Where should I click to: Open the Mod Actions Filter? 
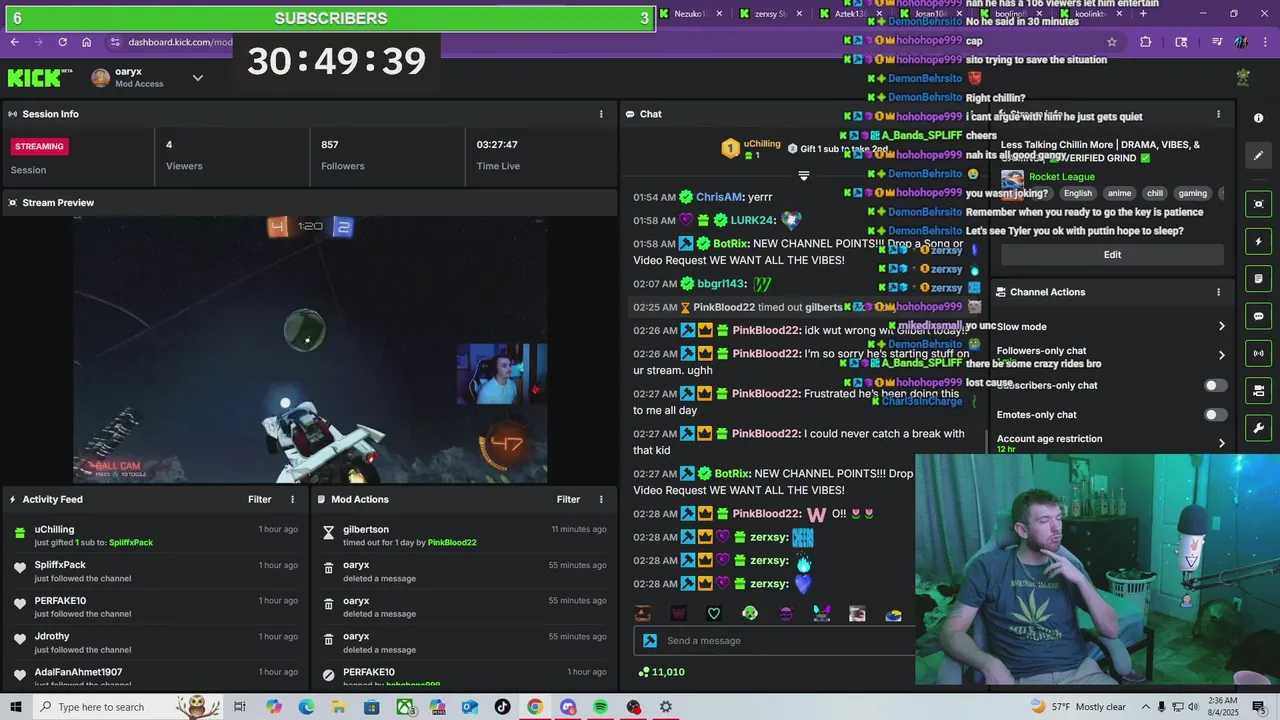pyautogui.click(x=568, y=499)
